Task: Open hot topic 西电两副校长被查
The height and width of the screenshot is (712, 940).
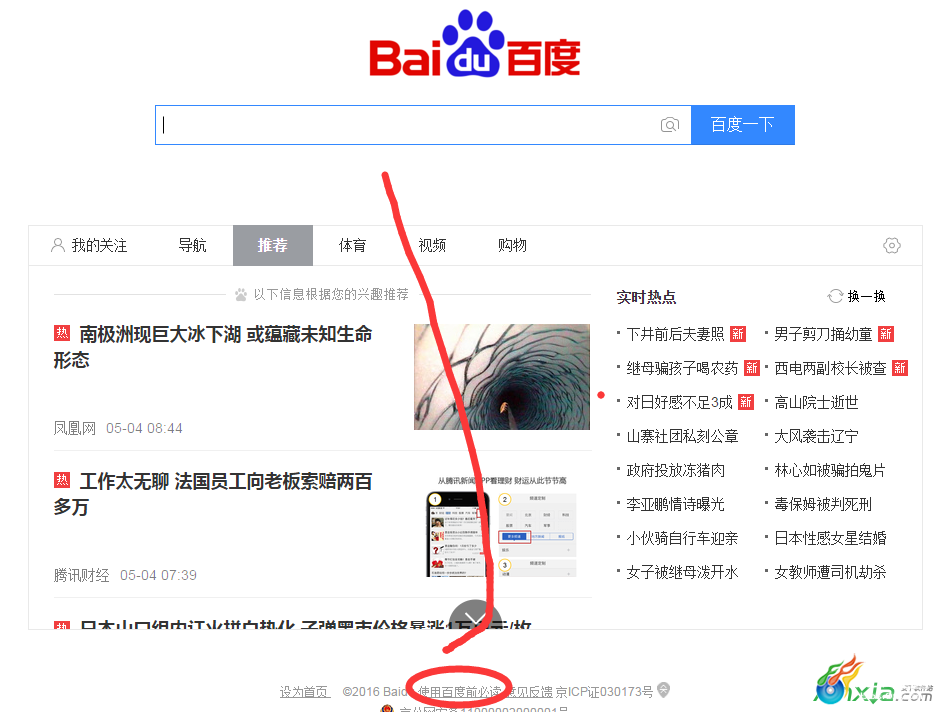Action: pyautogui.click(x=830, y=368)
